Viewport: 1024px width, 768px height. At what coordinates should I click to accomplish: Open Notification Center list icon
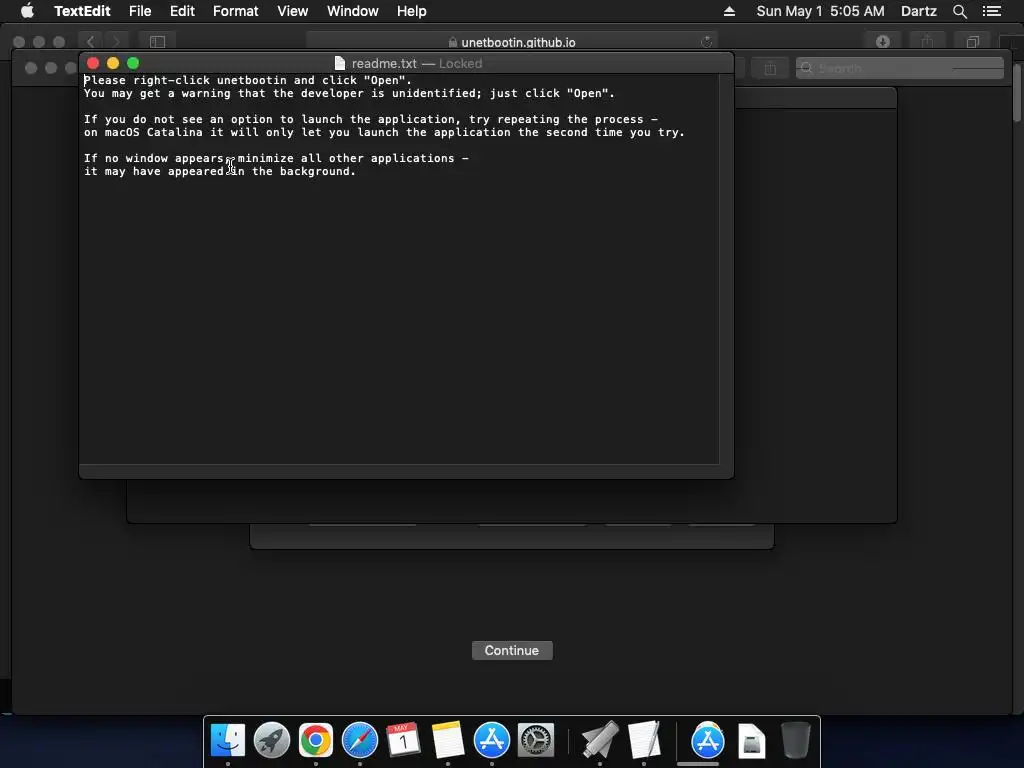[x=992, y=11]
